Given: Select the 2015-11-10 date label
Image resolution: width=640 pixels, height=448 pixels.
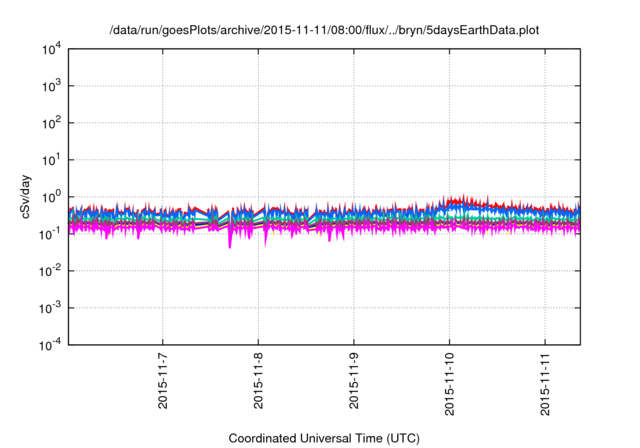Looking at the screenshot, I should (x=449, y=384).
